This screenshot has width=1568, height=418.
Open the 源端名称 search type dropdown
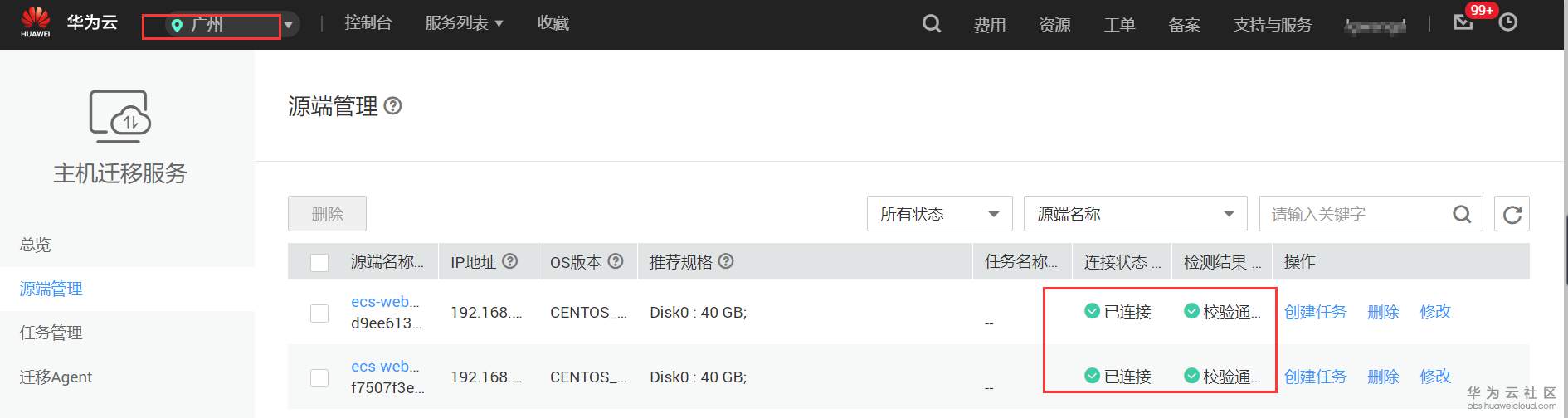[x=1135, y=214]
